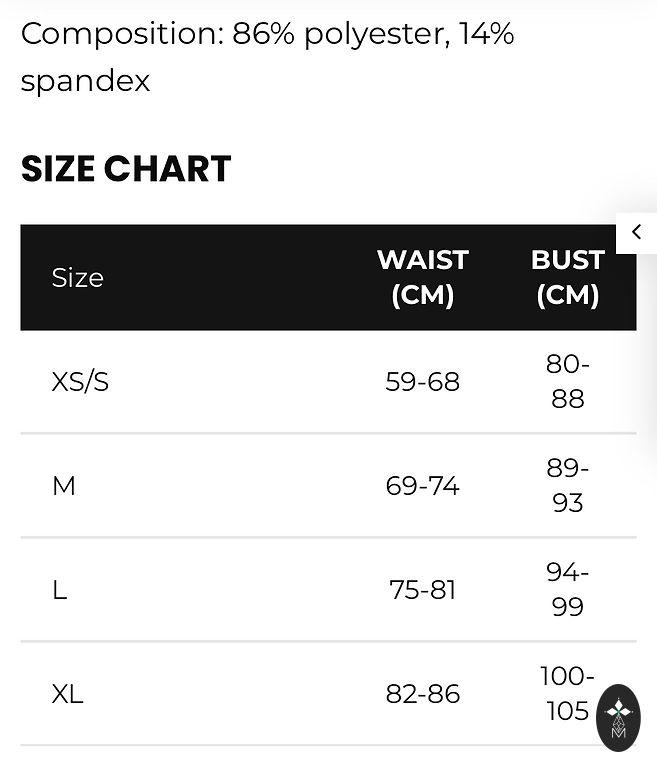Select the XS/S size row label
Screen dimensions: 657x768
click(80, 382)
